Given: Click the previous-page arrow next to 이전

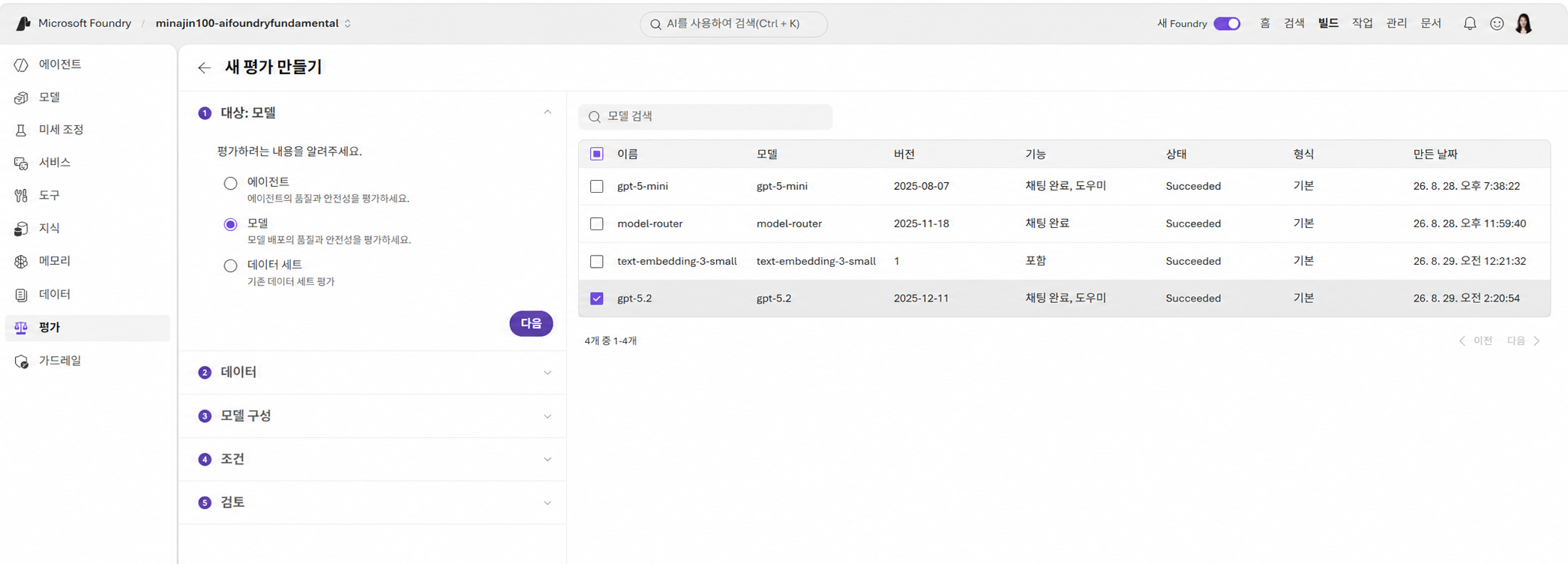Looking at the screenshot, I should pyautogui.click(x=1462, y=340).
